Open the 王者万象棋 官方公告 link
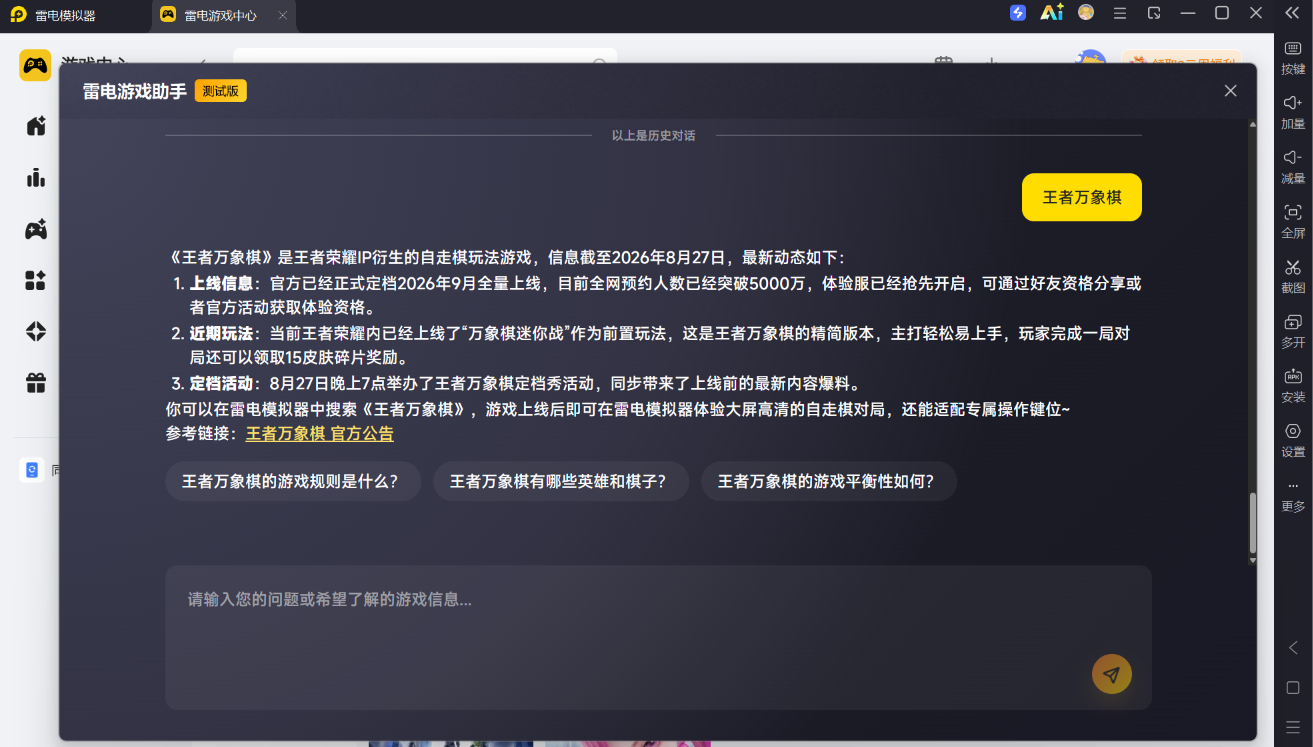1313x747 pixels. click(x=320, y=434)
